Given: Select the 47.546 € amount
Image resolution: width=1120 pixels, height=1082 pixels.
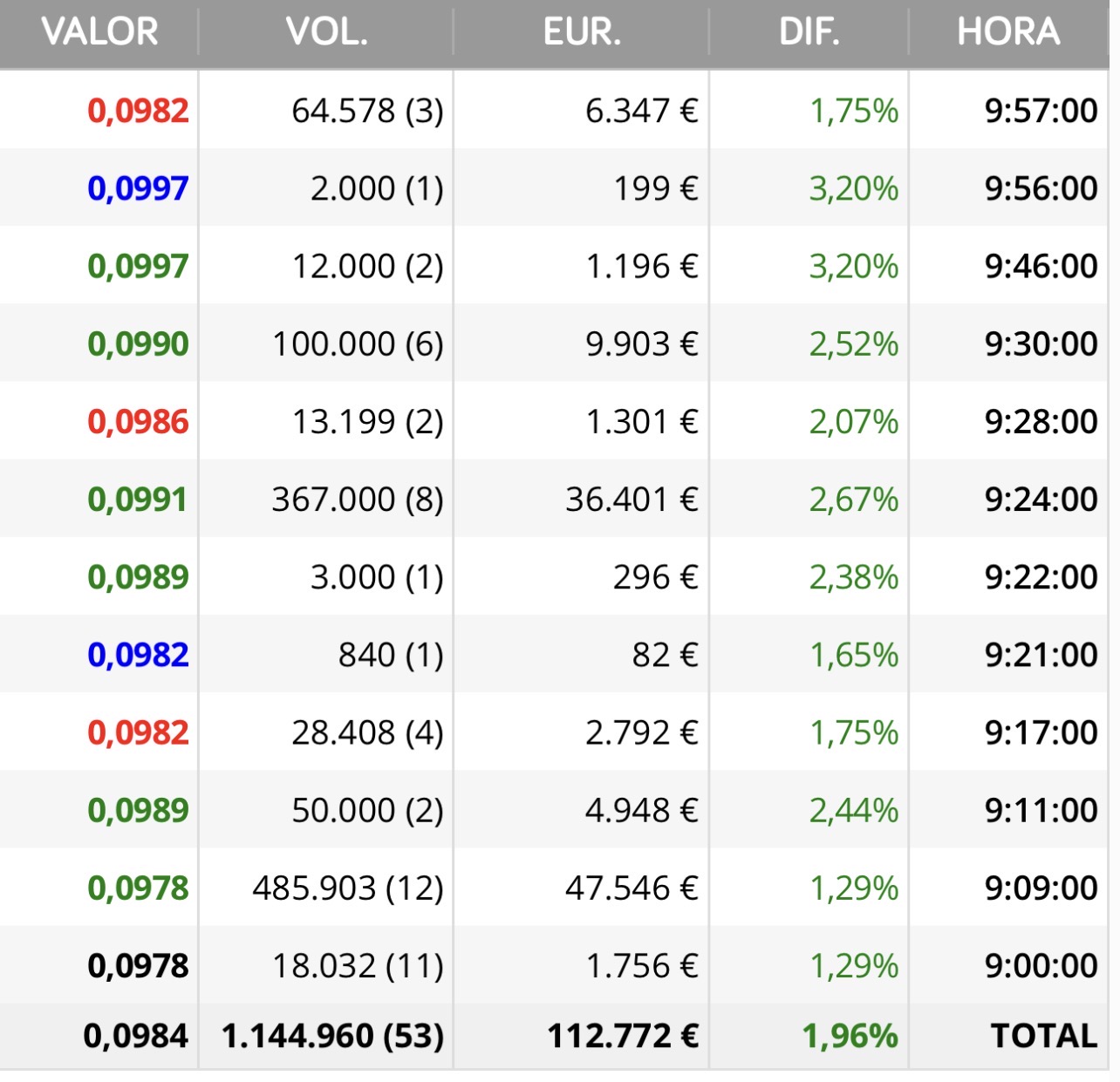Looking at the screenshot, I should click(632, 888).
